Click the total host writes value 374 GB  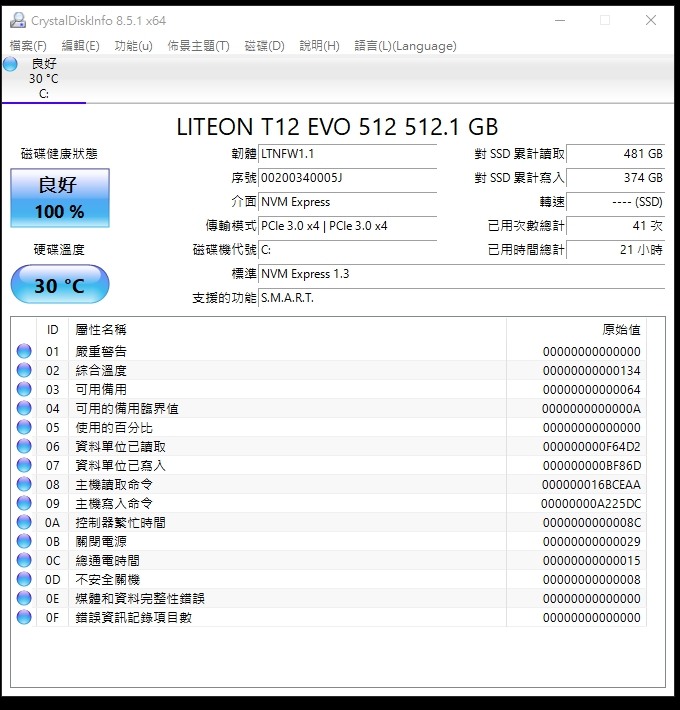tap(616, 178)
